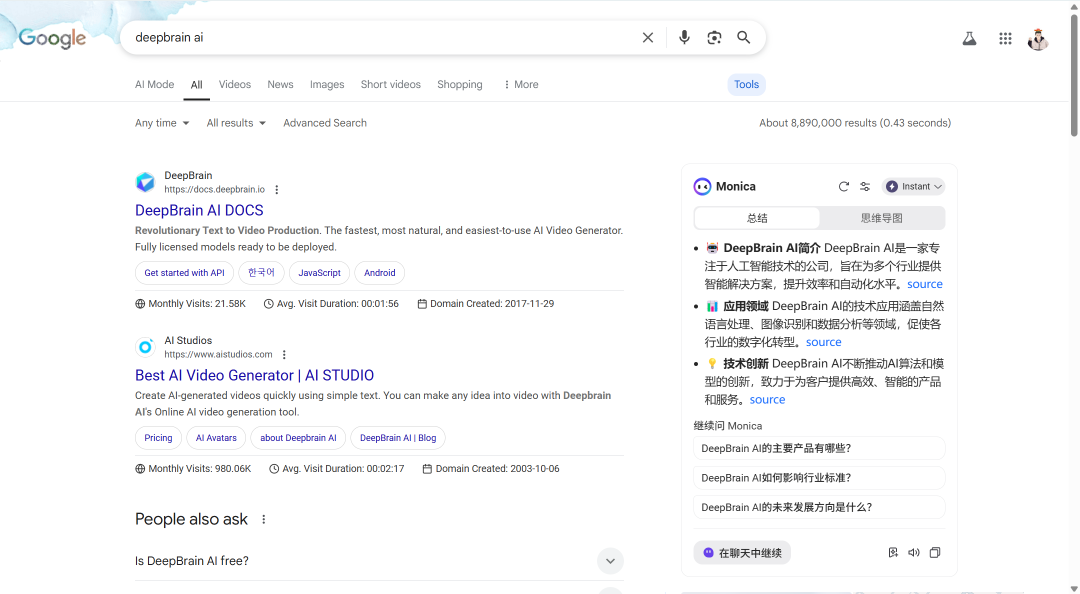Open the Google apps grid
This screenshot has width=1080, height=594.
pos(1005,39)
